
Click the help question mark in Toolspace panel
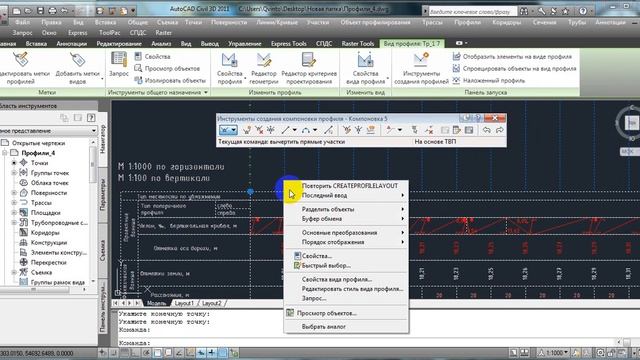pyautogui.click(x=91, y=118)
